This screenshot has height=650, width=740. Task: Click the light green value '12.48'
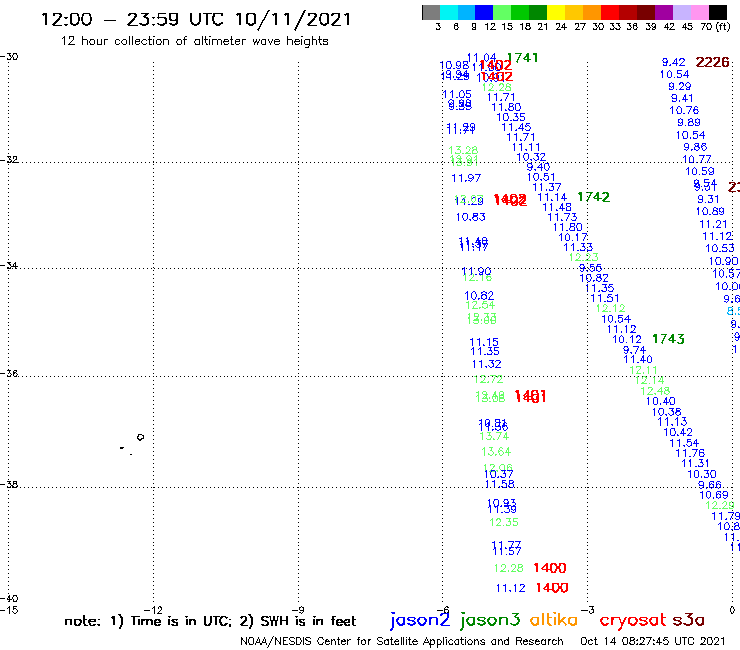[x=655, y=391]
